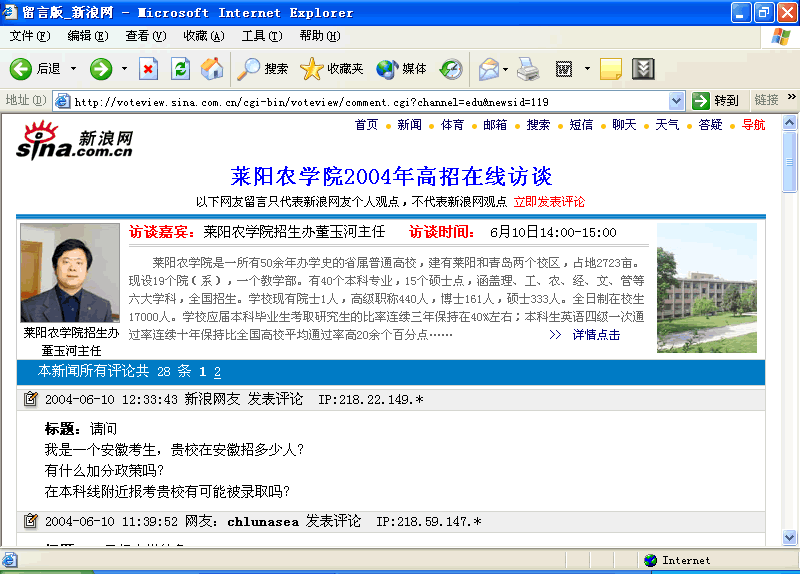800x574 pixels.
Task: Open the 查看(V) menu
Action: [146, 36]
